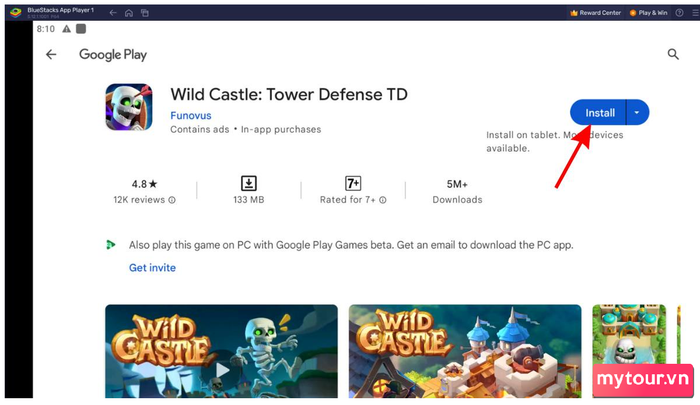The width and height of the screenshot is (700, 405).
Task: Open the Google Play search icon
Action: coord(673,54)
